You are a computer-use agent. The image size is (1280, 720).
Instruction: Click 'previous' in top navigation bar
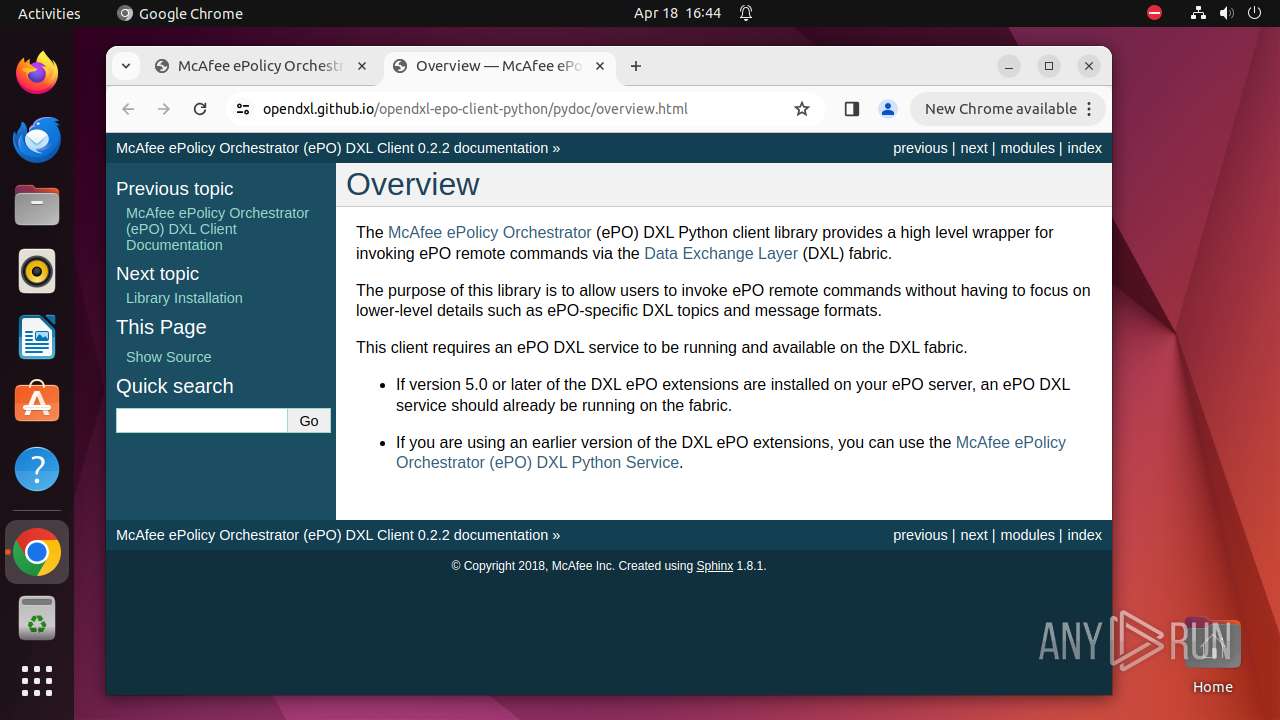point(920,148)
